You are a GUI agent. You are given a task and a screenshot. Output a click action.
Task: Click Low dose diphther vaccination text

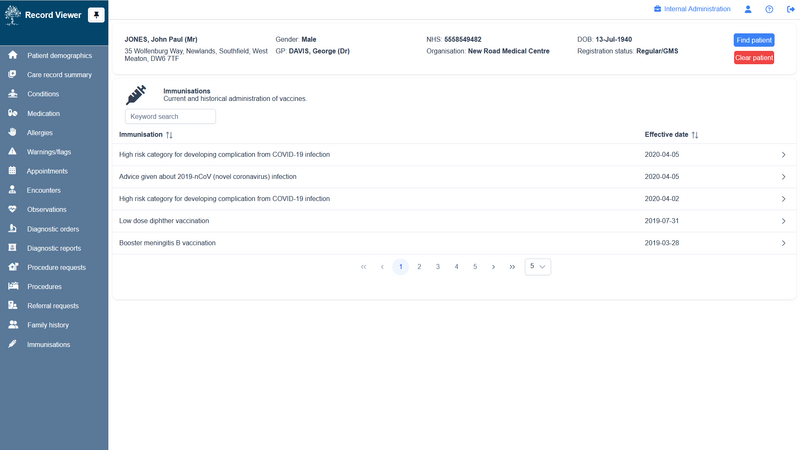164,221
